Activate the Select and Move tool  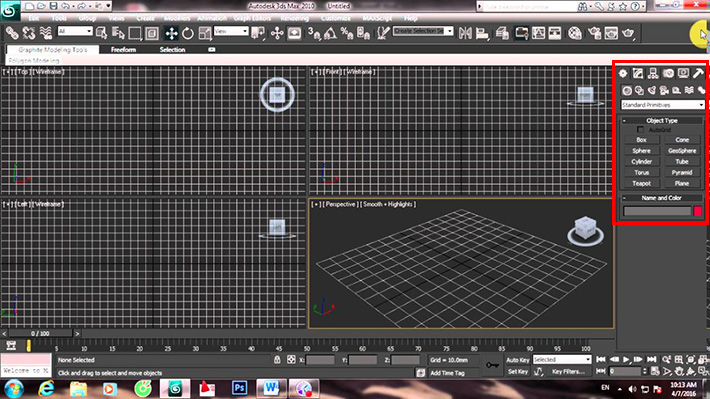pos(171,33)
